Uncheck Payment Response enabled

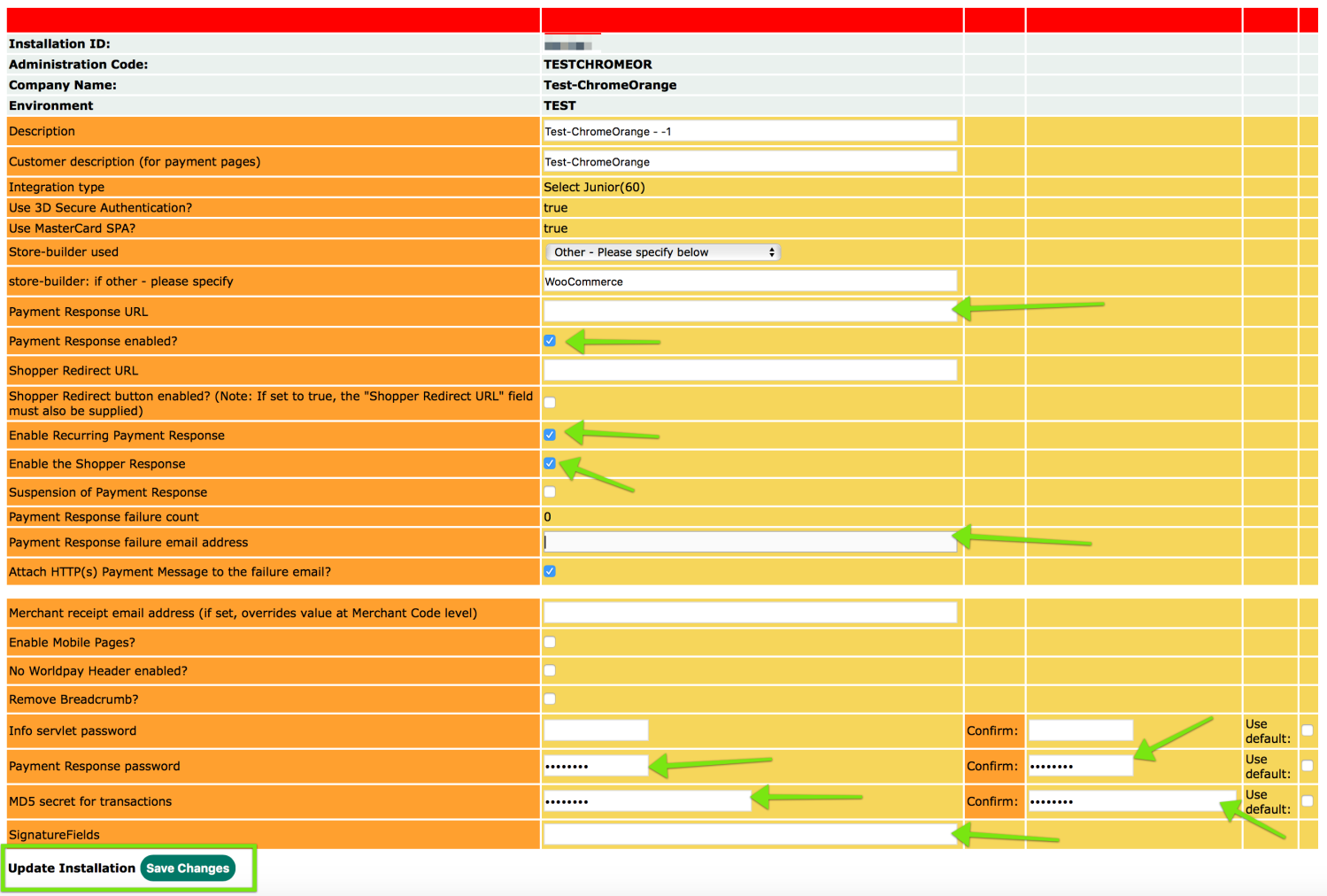pos(550,340)
